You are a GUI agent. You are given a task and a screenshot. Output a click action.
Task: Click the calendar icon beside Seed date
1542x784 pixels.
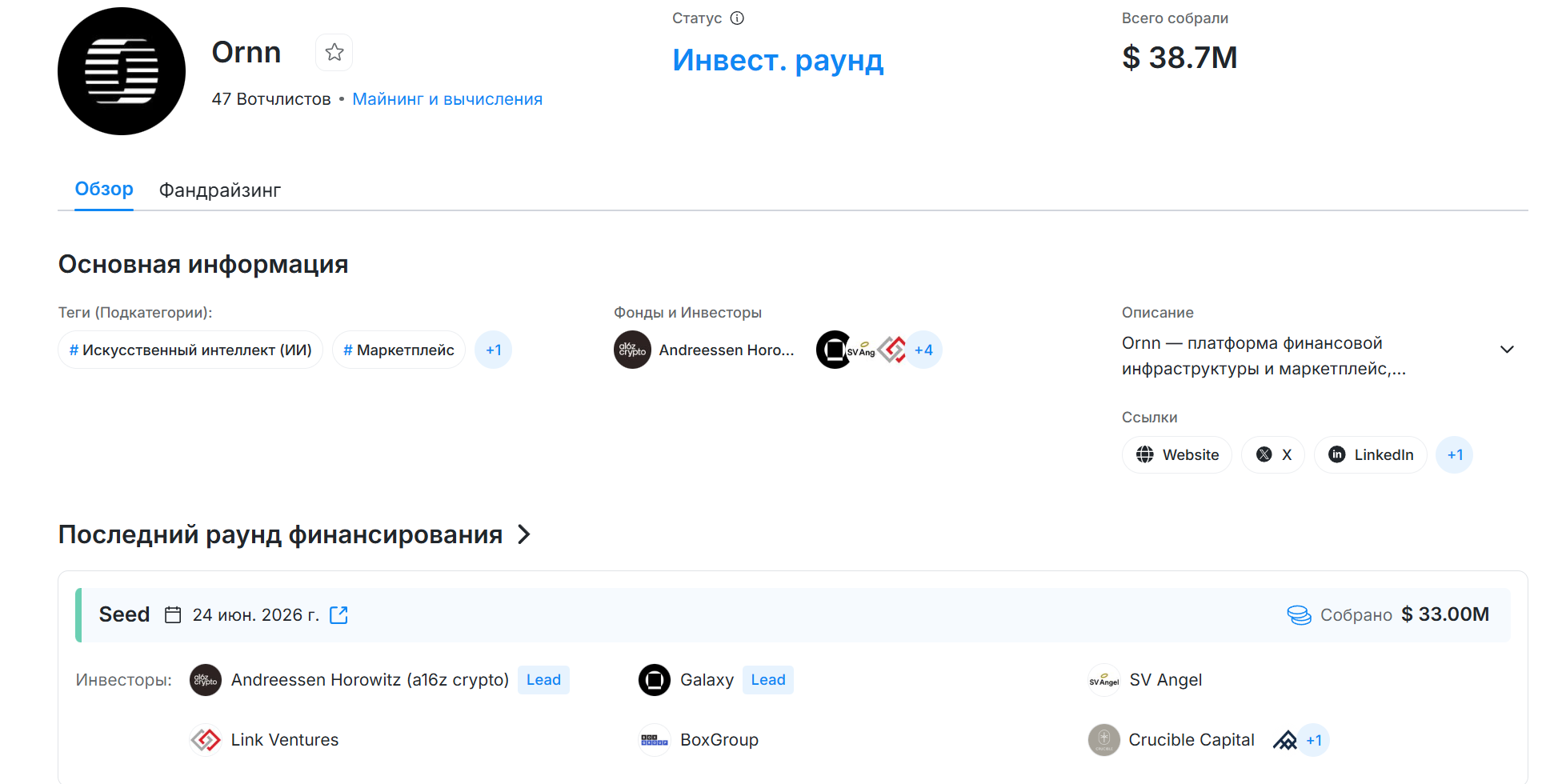tap(173, 614)
